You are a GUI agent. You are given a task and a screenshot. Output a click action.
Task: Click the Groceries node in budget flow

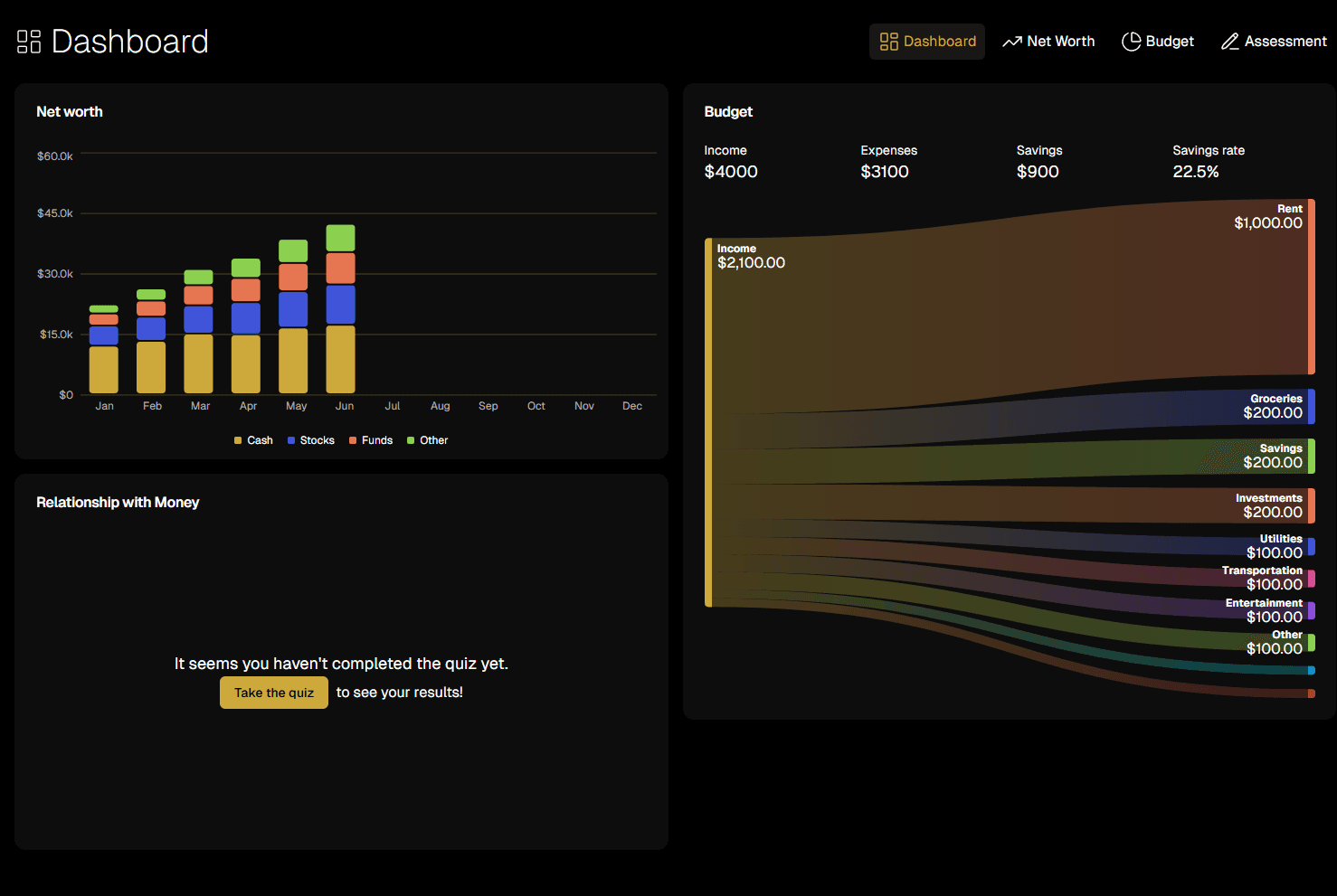tap(1311, 407)
